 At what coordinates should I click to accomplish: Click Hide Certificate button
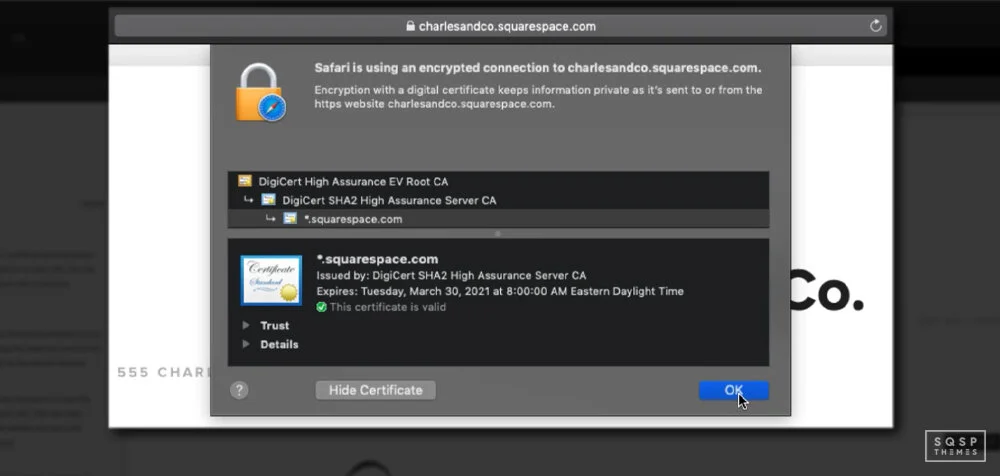coord(376,390)
